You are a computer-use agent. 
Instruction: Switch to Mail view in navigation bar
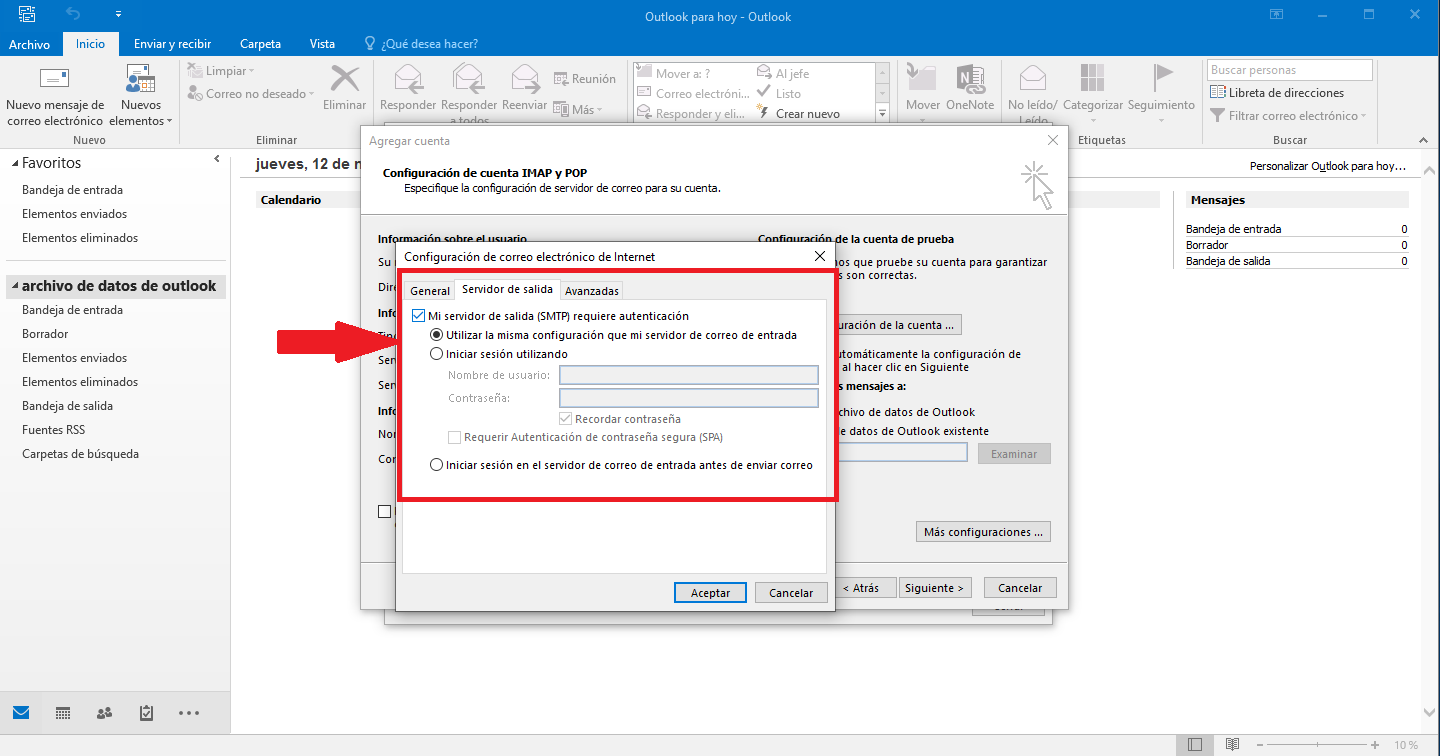pos(21,713)
